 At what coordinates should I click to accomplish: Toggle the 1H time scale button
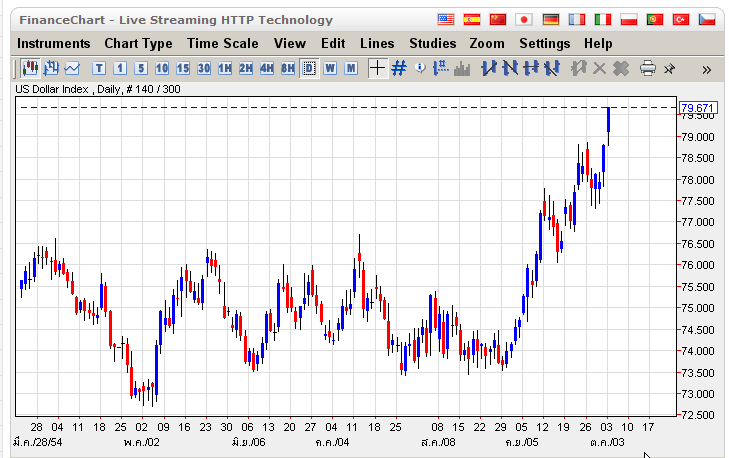pos(225,68)
